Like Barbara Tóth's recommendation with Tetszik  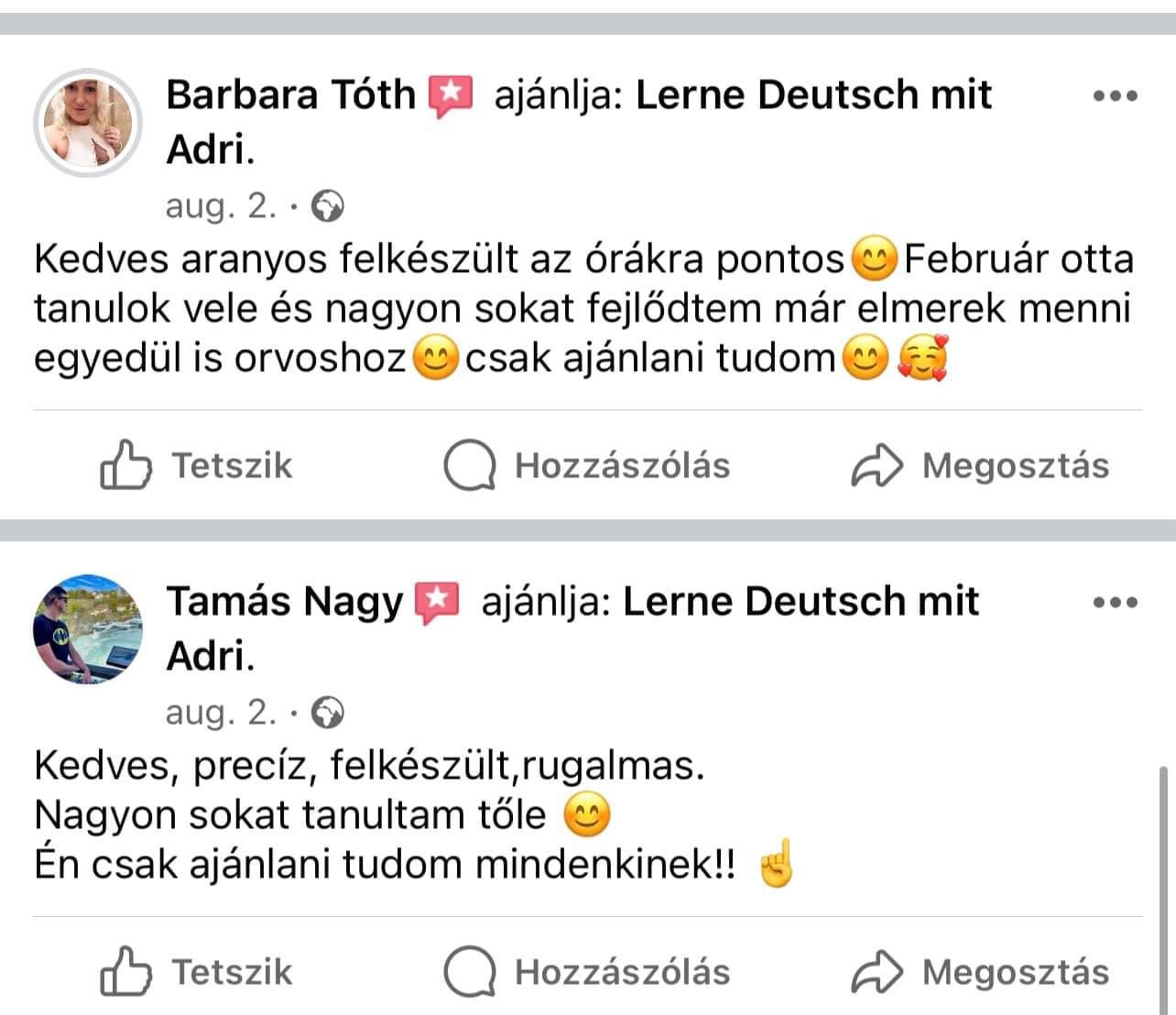197,465
